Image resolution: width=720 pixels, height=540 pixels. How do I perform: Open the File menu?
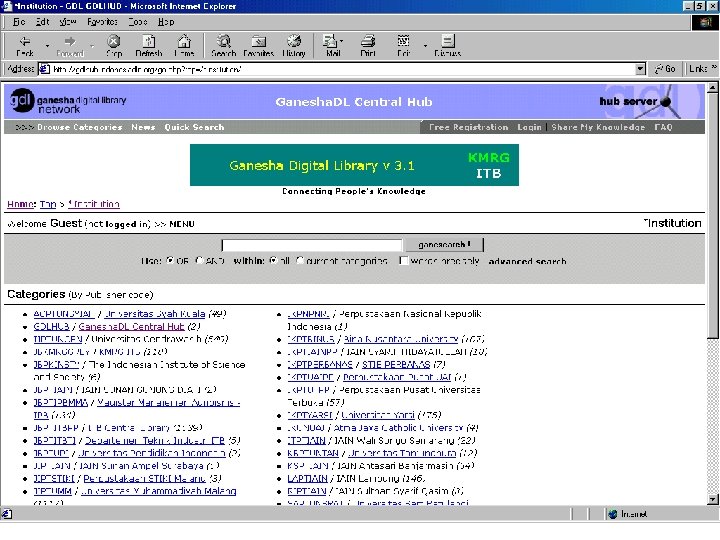coord(19,22)
